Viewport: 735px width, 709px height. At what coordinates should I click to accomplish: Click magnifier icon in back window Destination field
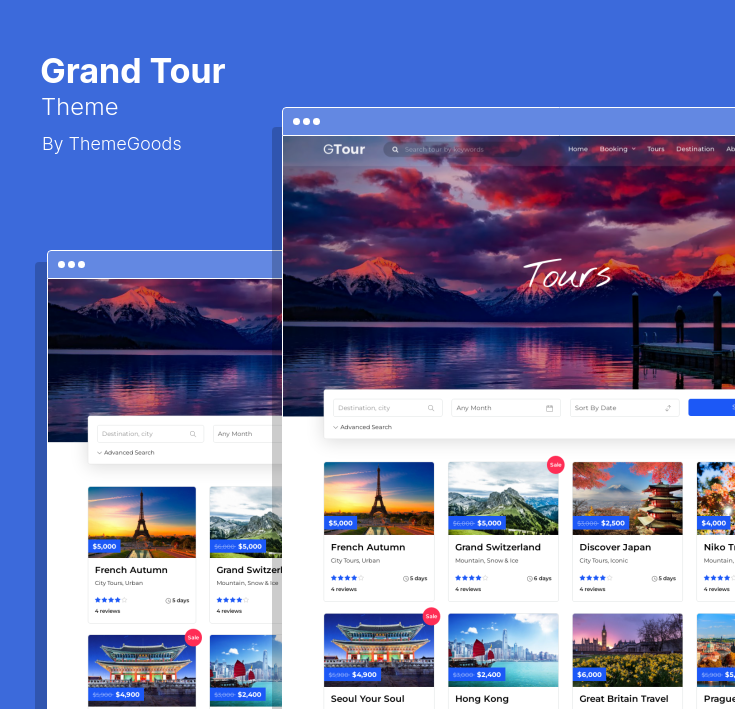point(193,434)
